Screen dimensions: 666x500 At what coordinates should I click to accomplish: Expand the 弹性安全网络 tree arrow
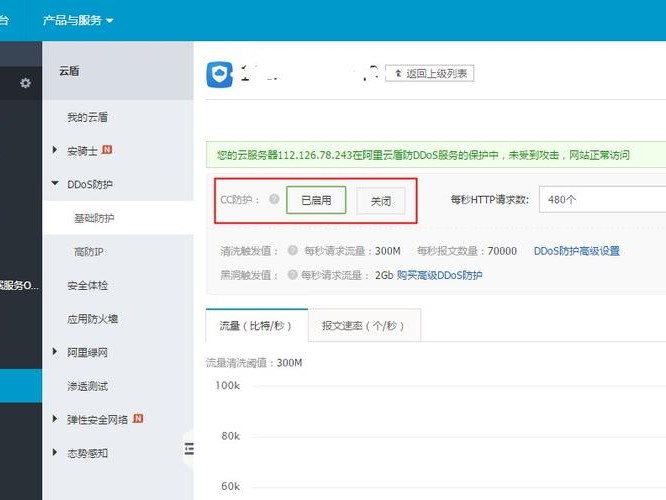tap(55, 418)
